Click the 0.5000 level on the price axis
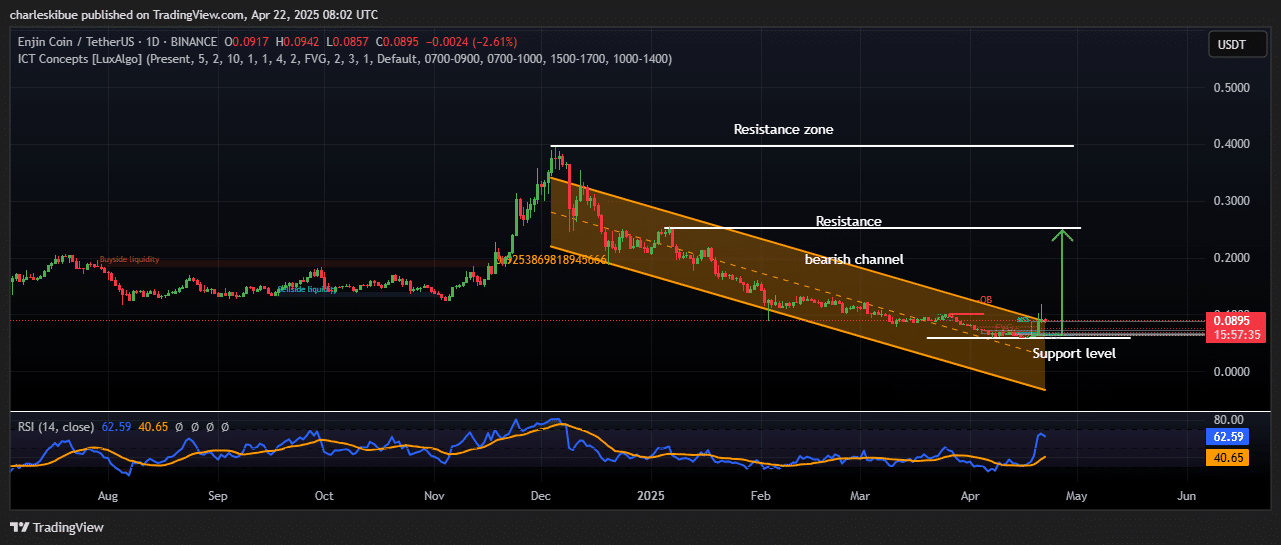 pyautogui.click(x=1231, y=88)
